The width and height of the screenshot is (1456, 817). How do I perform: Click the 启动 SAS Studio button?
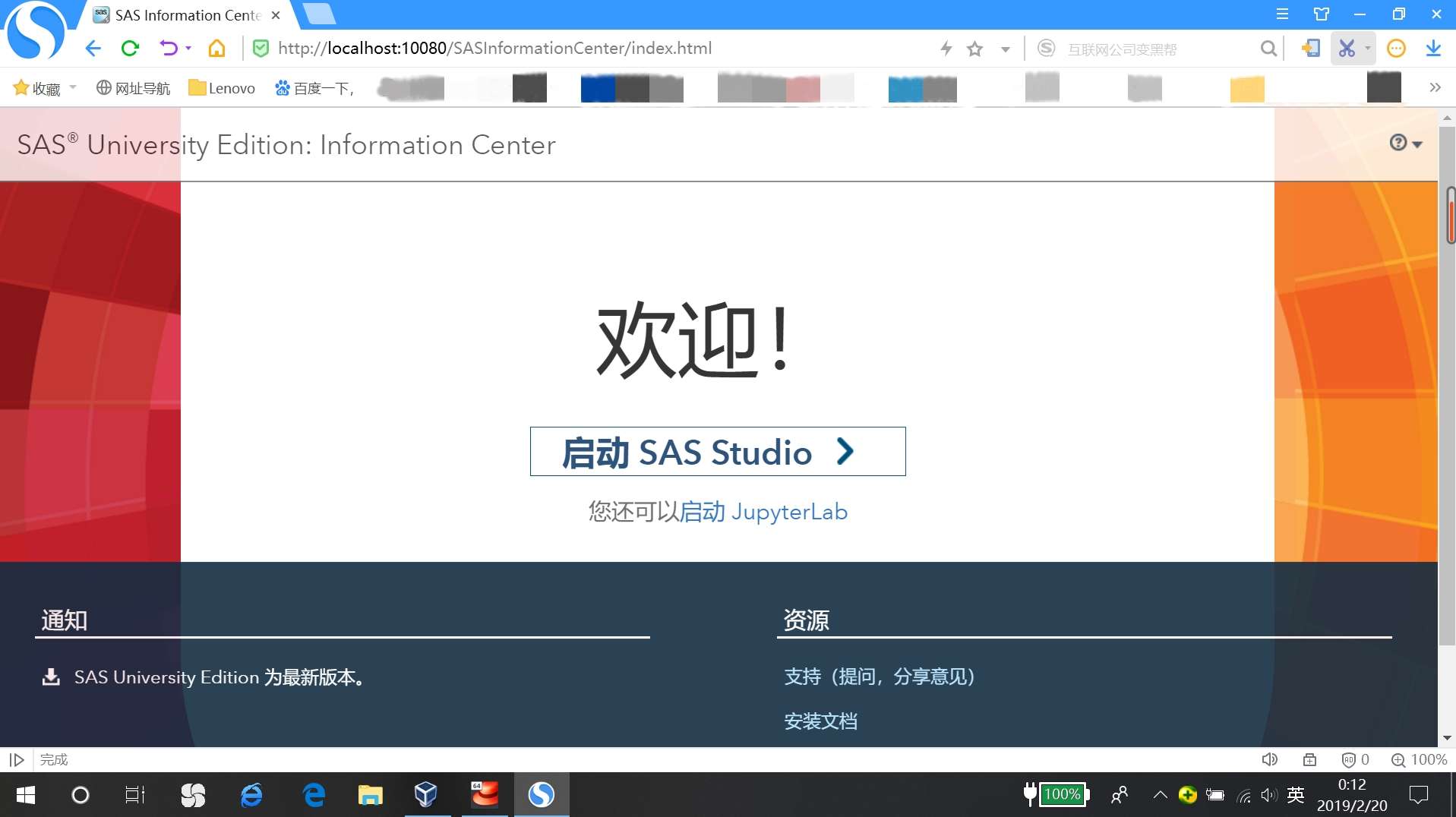[x=718, y=452]
